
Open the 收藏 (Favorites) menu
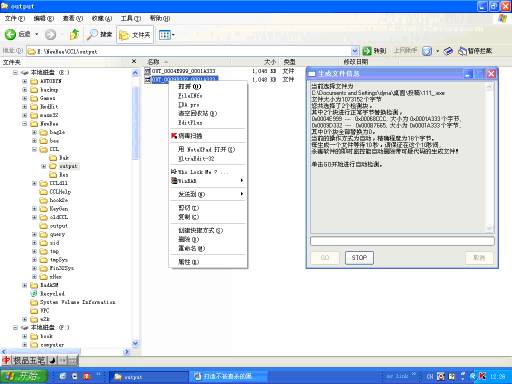pyautogui.click(x=102, y=18)
